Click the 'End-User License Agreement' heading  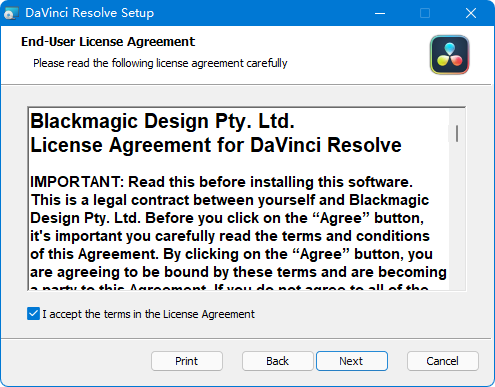tap(108, 42)
